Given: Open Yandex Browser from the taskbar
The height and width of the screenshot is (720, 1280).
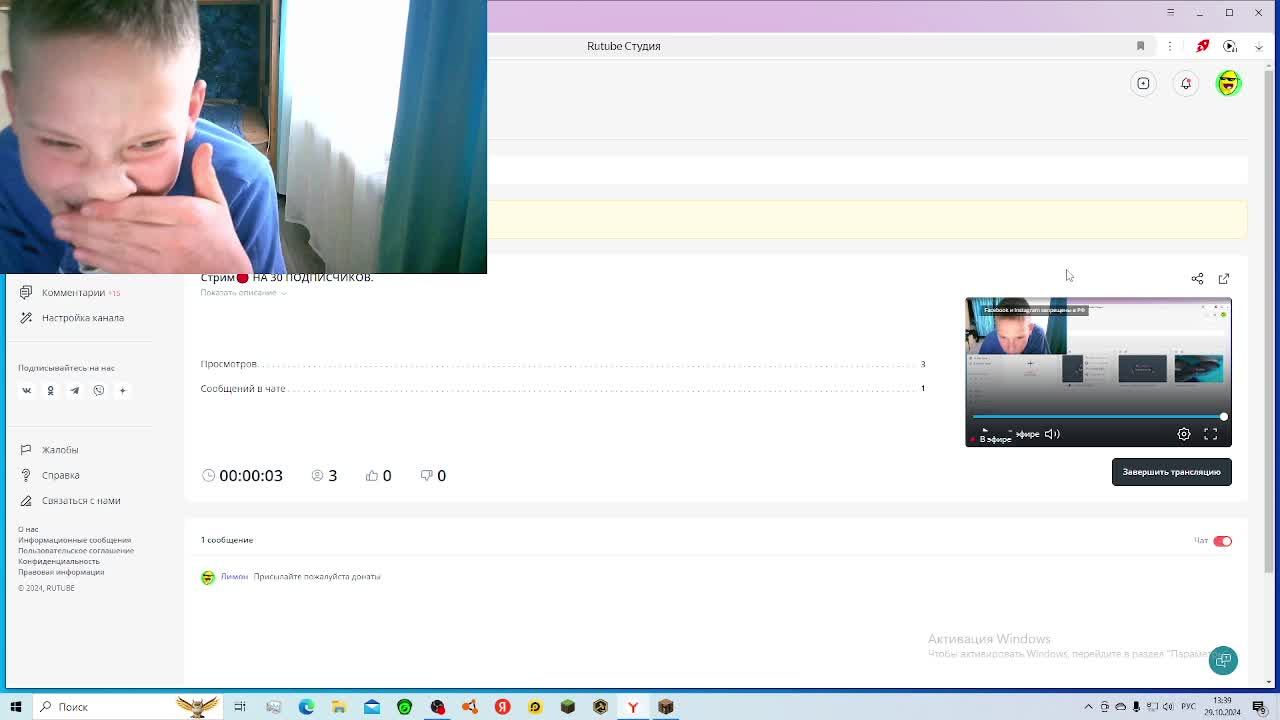Looking at the screenshot, I should (x=632, y=707).
